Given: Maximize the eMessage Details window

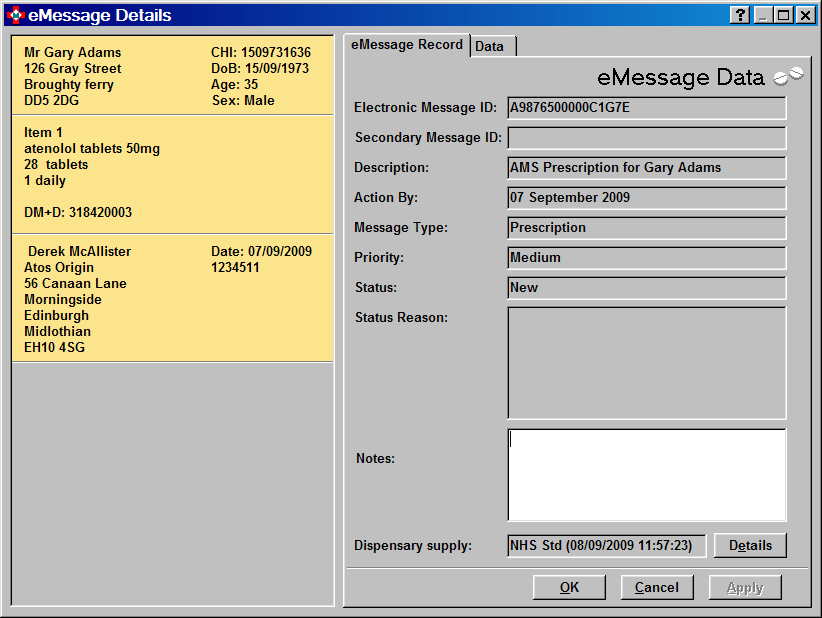Looking at the screenshot, I should [783, 15].
